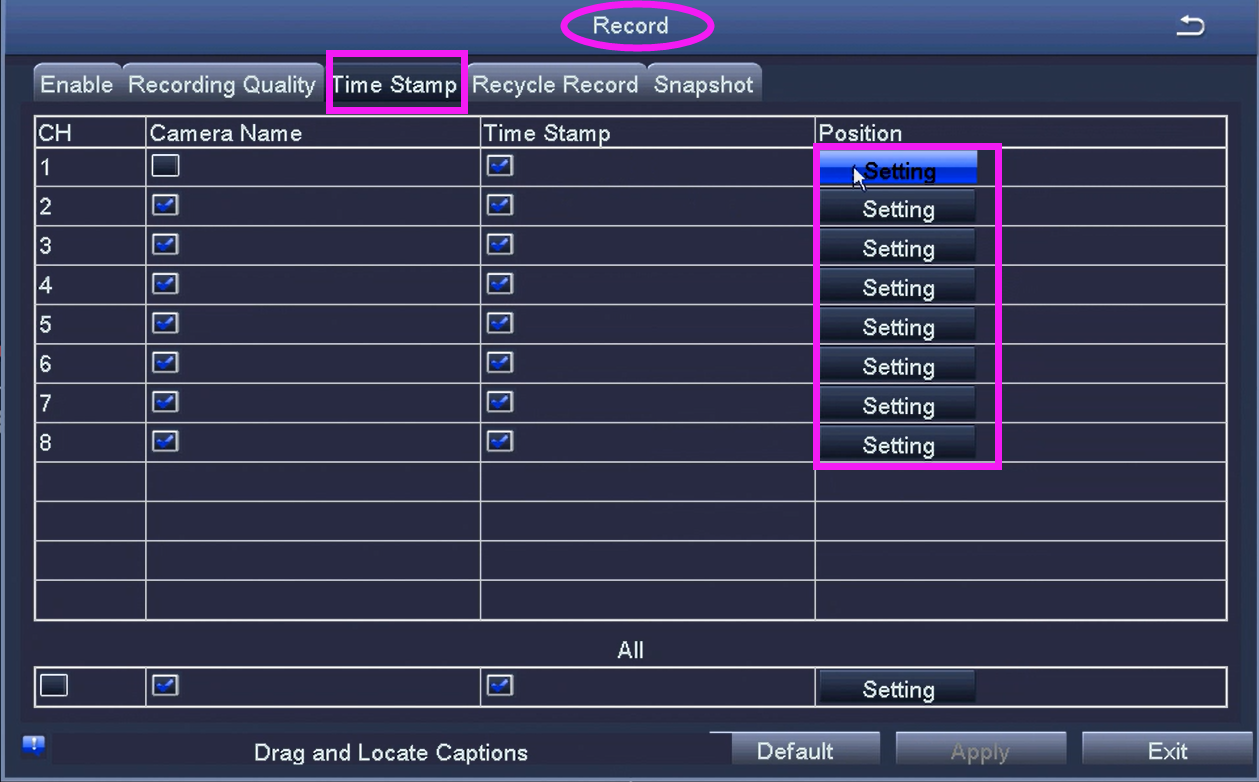Open the Recycle Record tab
The image size is (1259, 782).
[x=556, y=85]
